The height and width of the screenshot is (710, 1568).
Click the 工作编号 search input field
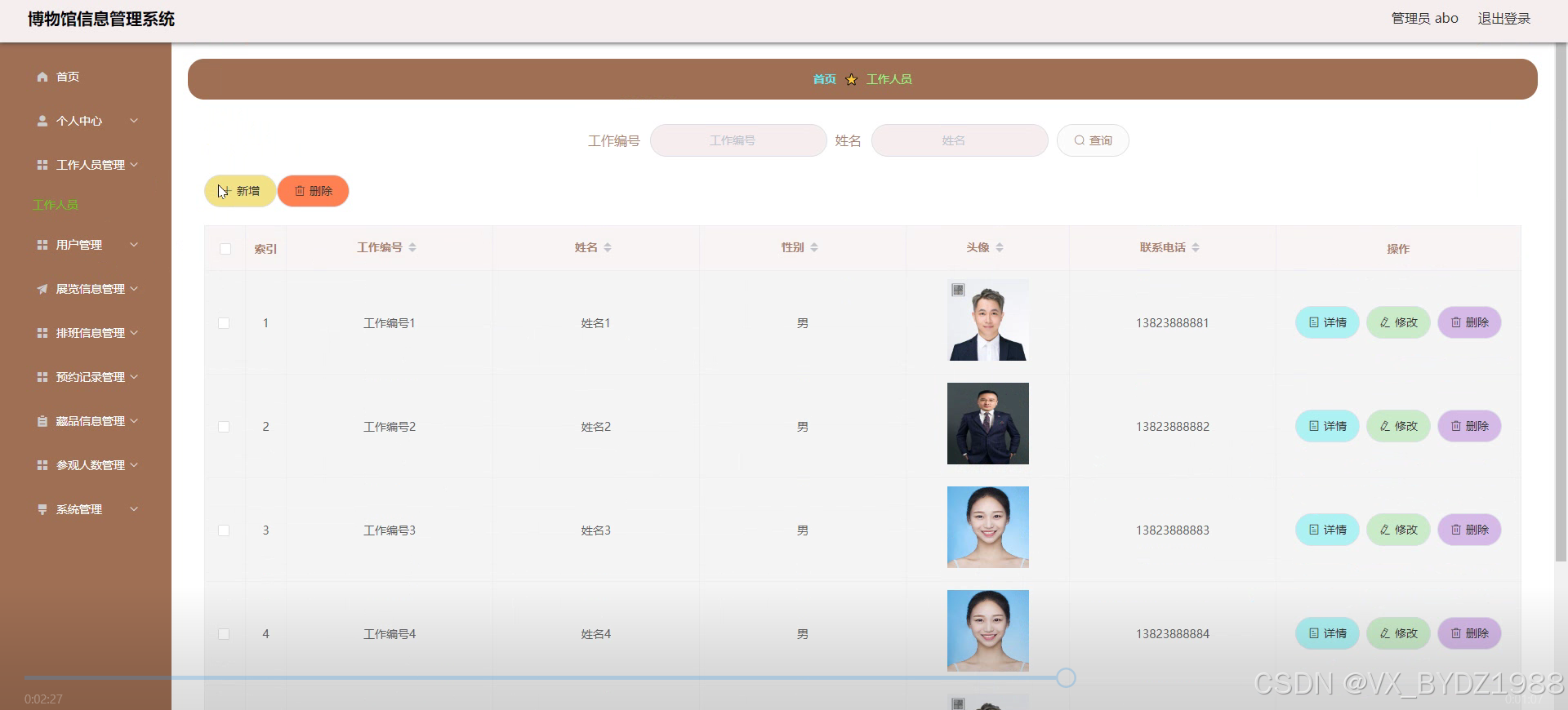coord(738,140)
